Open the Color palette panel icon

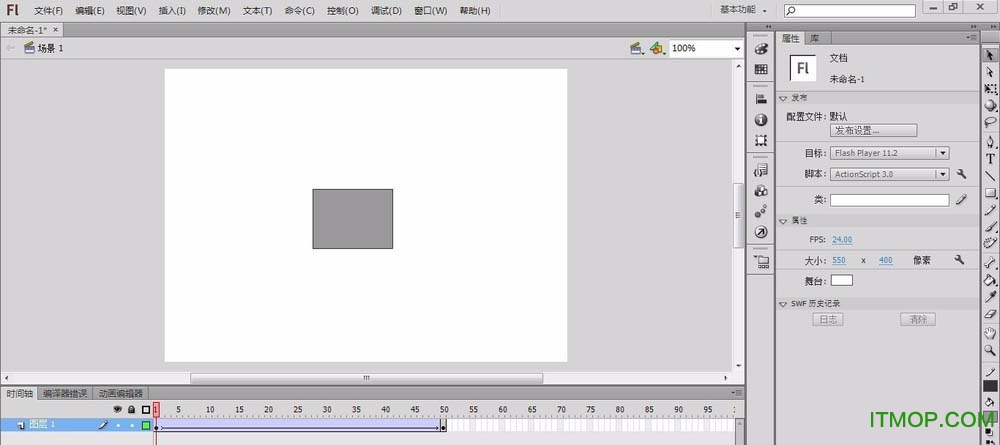point(761,49)
